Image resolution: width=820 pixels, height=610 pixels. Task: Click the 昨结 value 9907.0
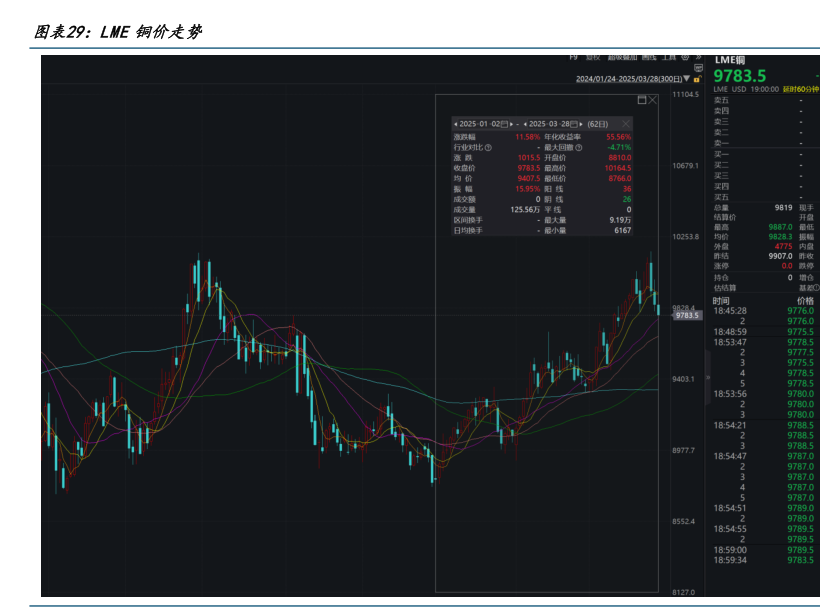tap(781, 256)
